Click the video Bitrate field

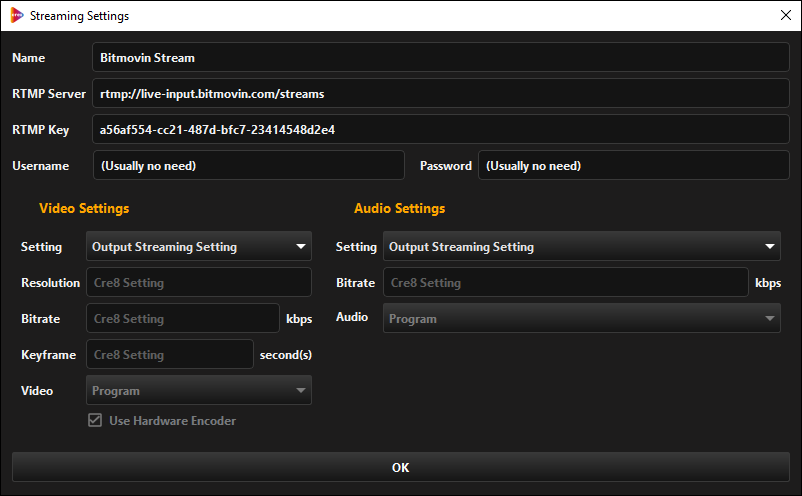click(x=183, y=318)
